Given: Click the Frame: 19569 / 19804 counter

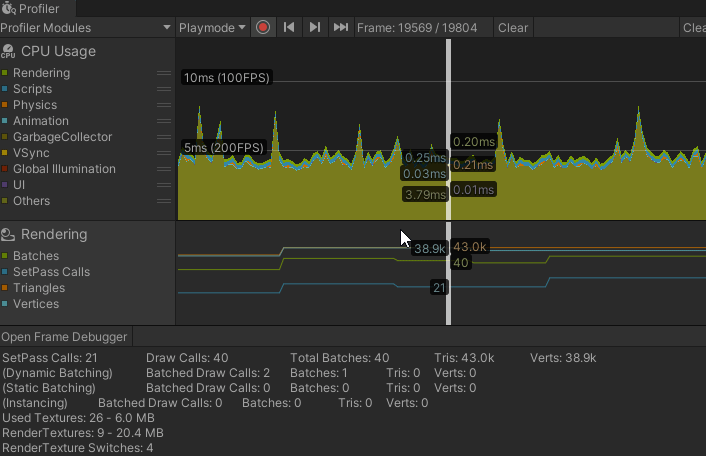Looking at the screenshot, I should [417, 27].
